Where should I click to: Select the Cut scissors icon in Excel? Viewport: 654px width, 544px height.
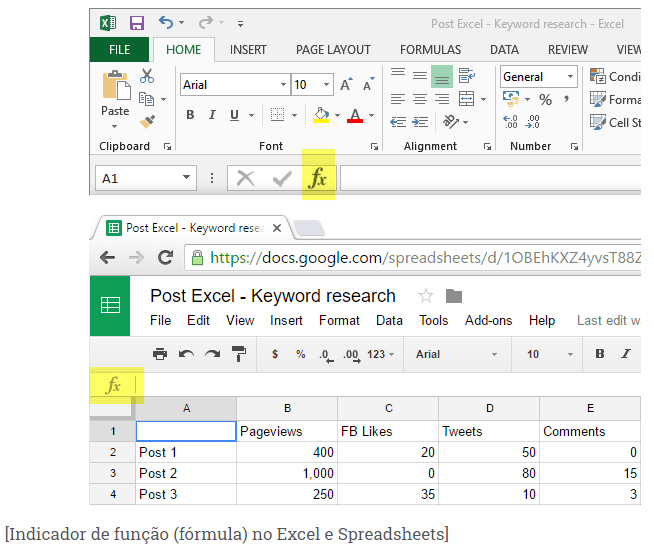[x=147, y=75]
